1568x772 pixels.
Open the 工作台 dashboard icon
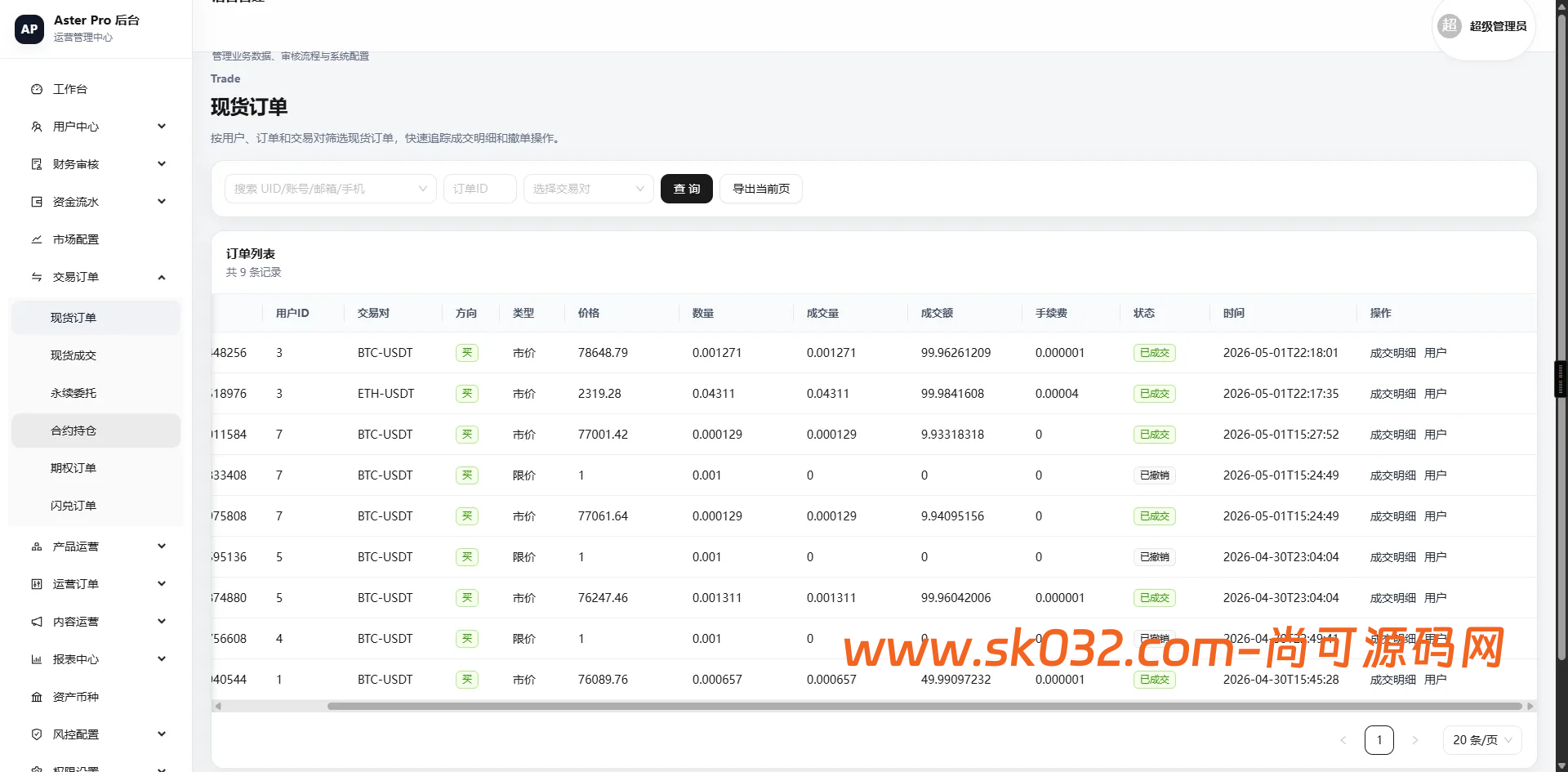click(37, 89)
